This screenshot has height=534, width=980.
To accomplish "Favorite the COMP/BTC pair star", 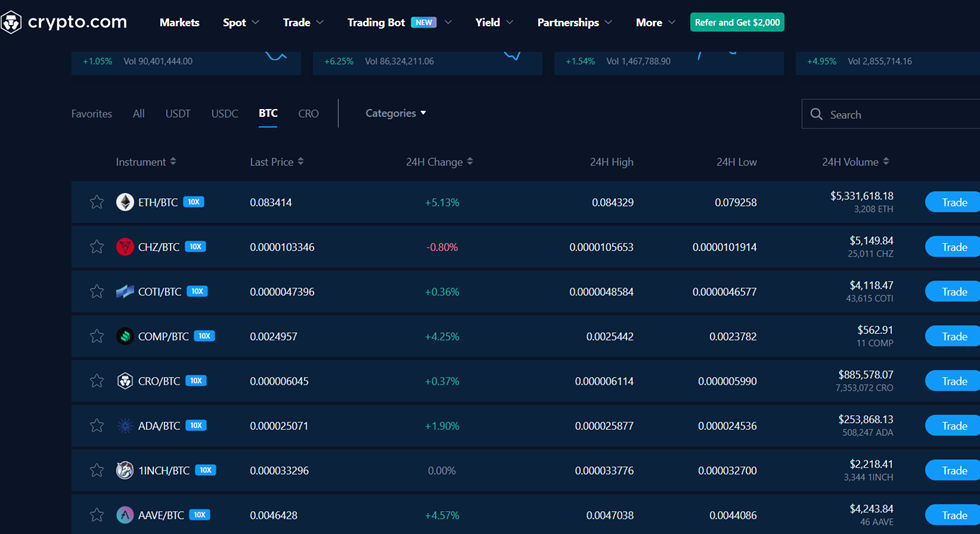I will [x=96, y=336].
